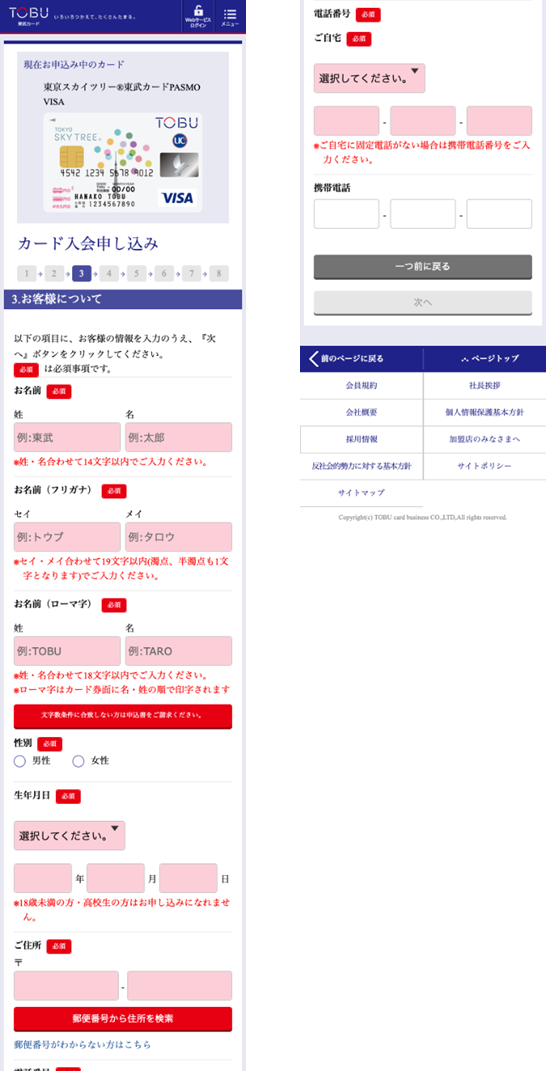The height and width of the screenshot is (1071, 546).
Task: Click the 3.お客様について section header
Action: (123, 299)
